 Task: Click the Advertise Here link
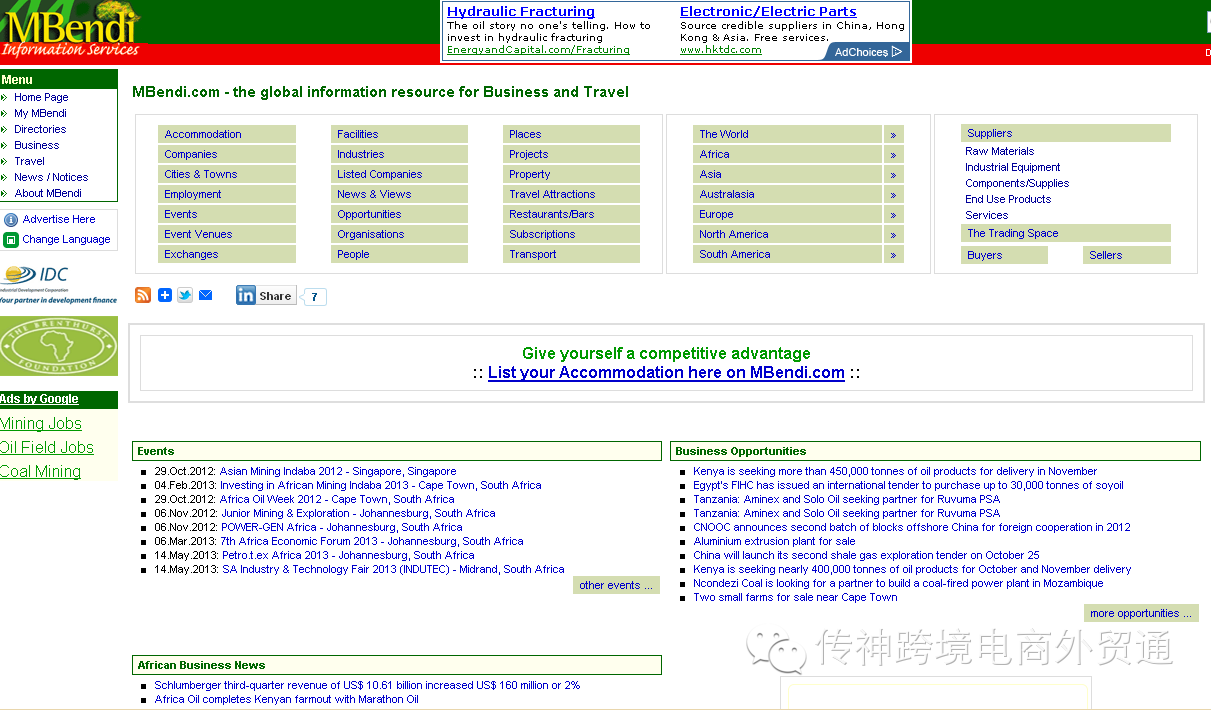pyautogui.click(x=59, y=219)
